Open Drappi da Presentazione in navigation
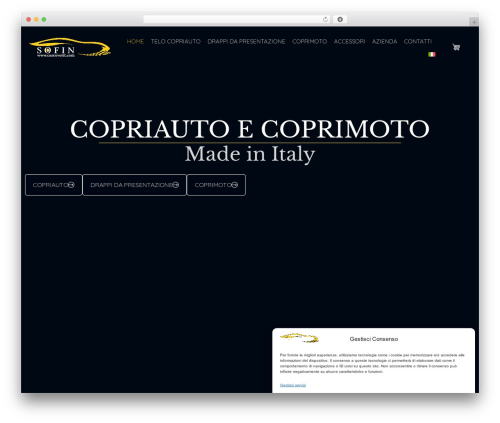 (x=246, y=41)
